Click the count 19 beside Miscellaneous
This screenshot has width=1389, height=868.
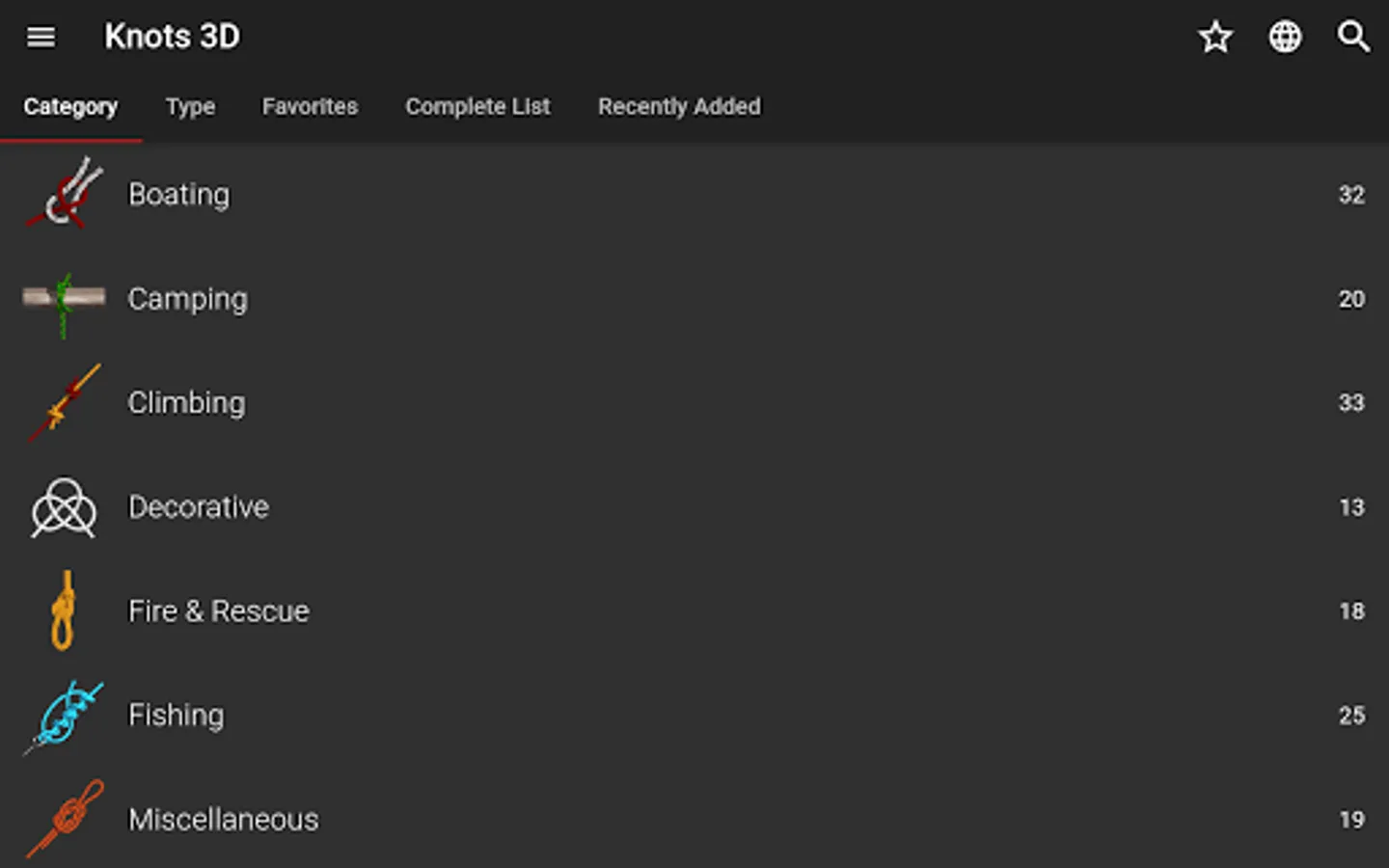1351,820
